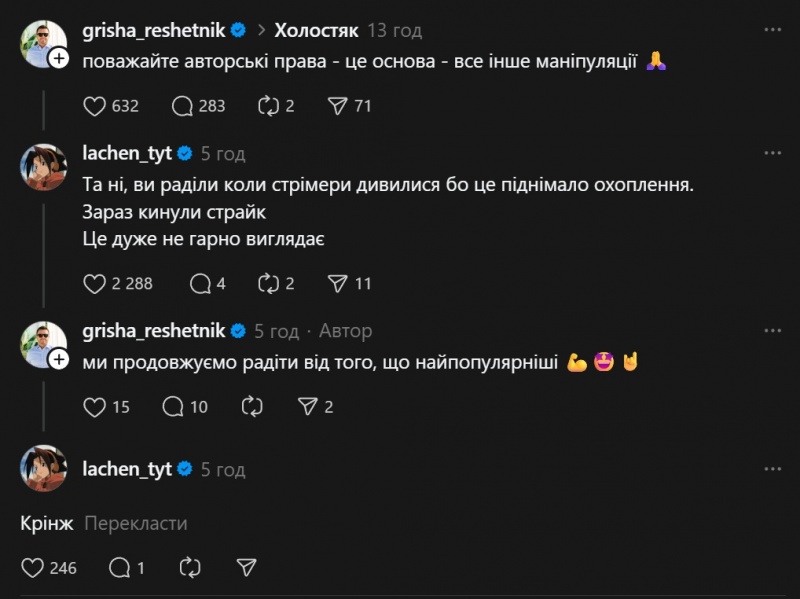Like lachen_tyt's reply with 2 288 likes
Screen dimensions: 800x599
(94, 283)
